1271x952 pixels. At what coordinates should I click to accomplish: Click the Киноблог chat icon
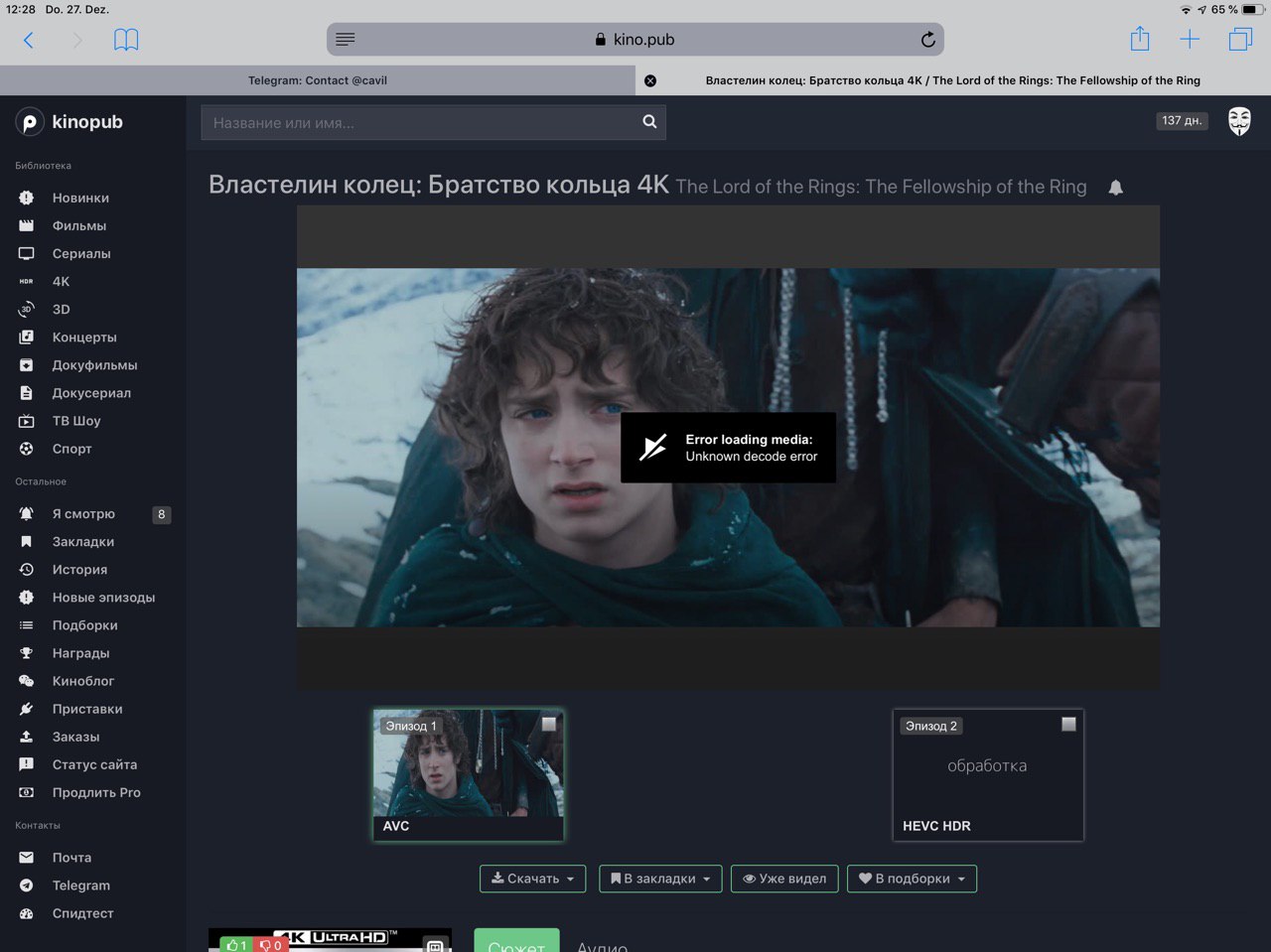(27, 681)
